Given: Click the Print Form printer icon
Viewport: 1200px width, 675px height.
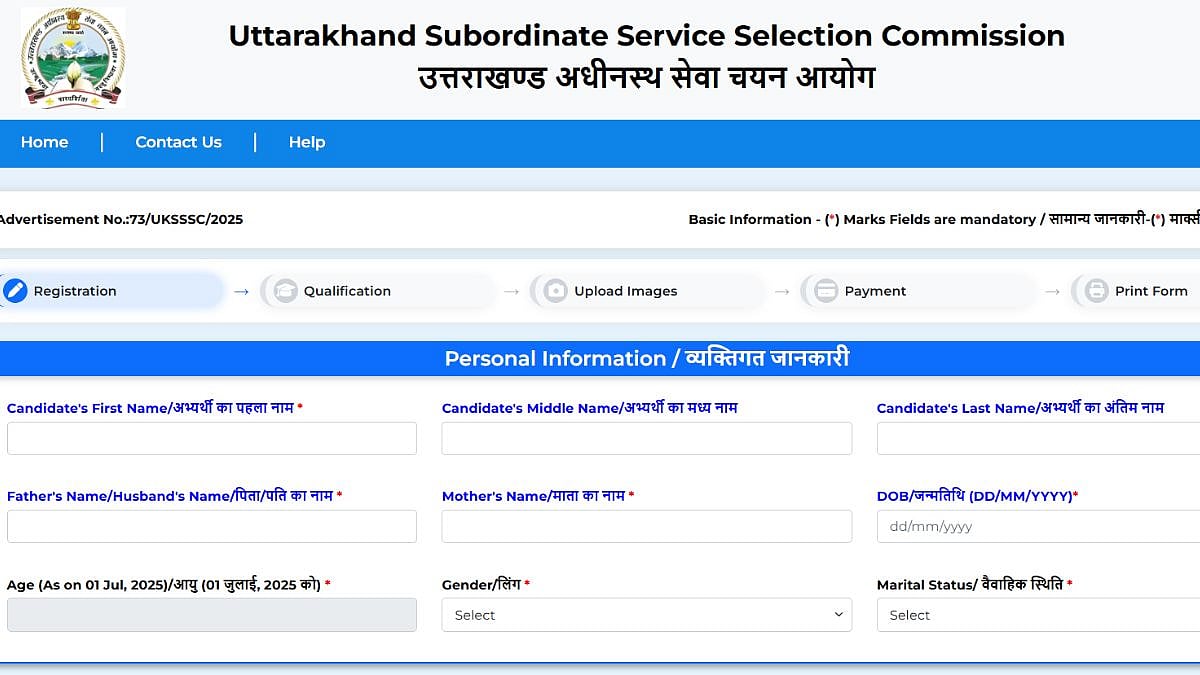Looking at the screenshot, I should click(x=1097, y=291).
